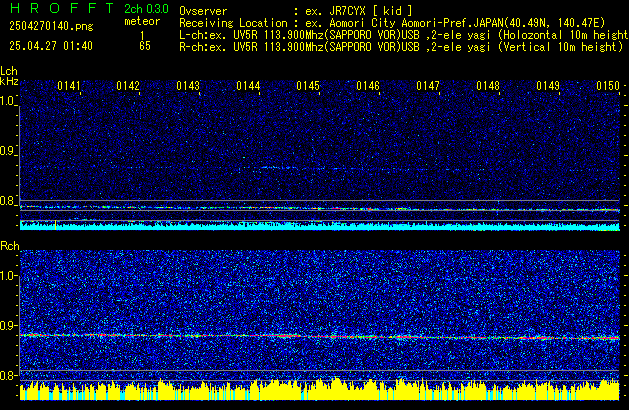Click time marker 0141
629x410 pixels.
[69, 86]
